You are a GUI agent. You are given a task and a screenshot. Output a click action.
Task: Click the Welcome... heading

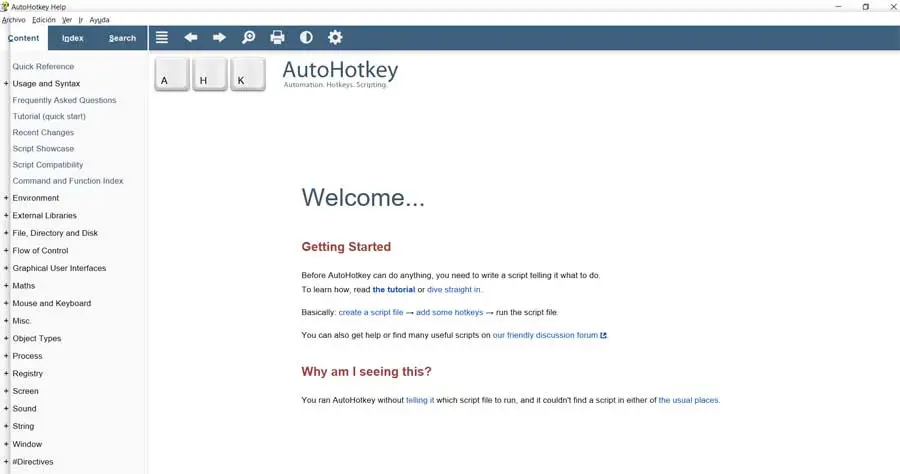coord(363,197)
